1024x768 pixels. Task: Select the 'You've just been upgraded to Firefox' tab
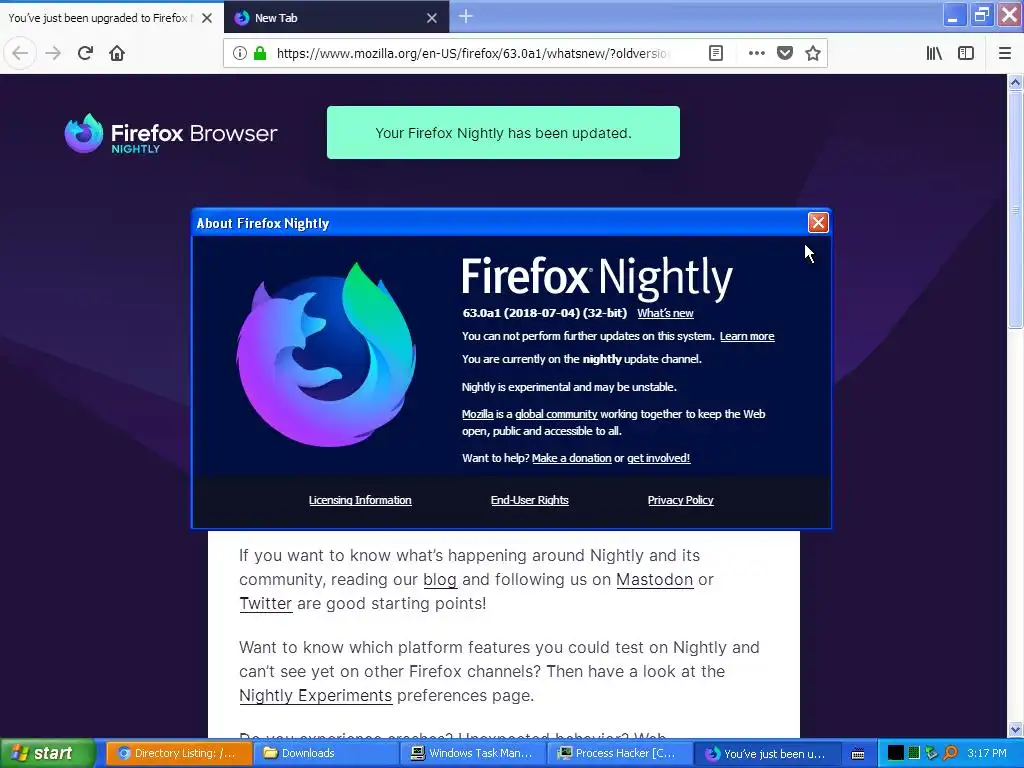click(112, 18)
